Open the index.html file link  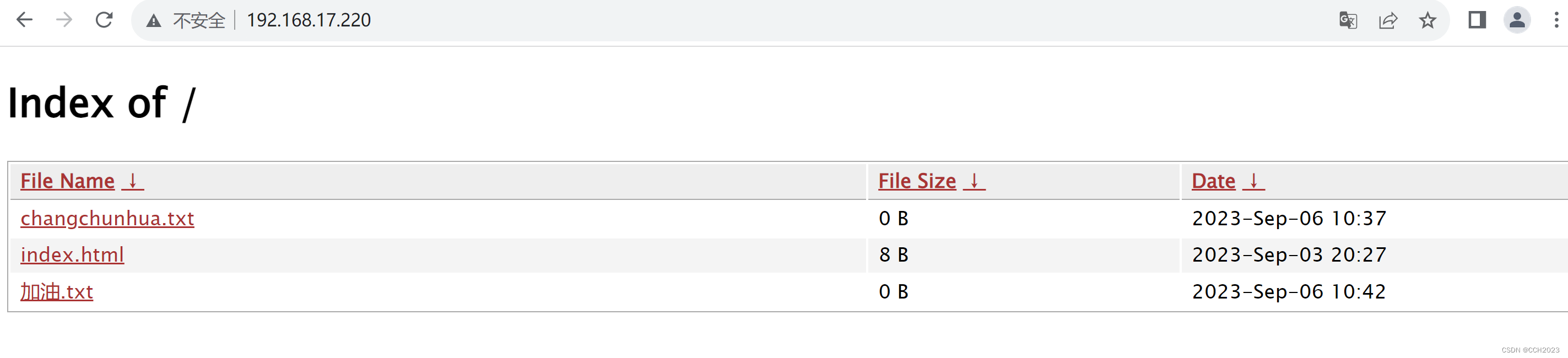click(71, 255)
